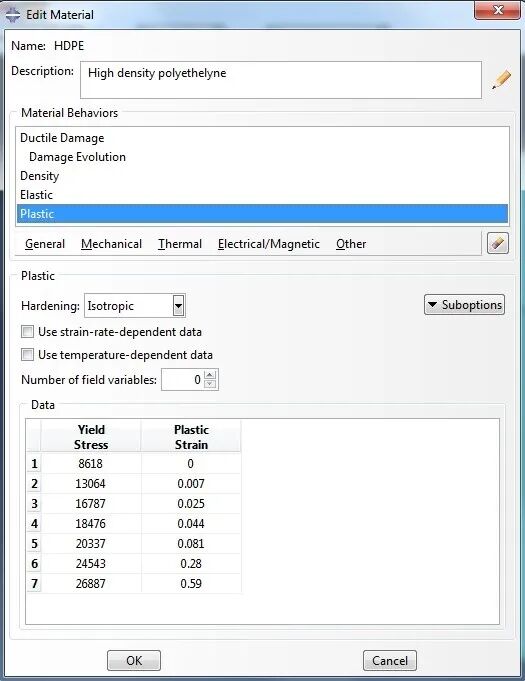Click the pencil icon beside Description field

(501, 80)
